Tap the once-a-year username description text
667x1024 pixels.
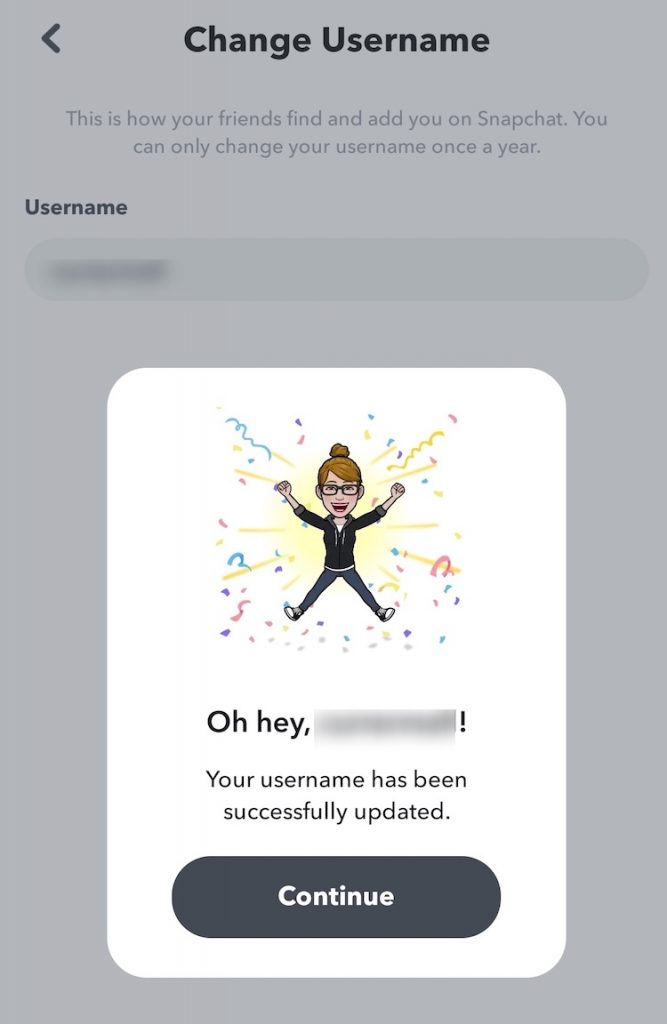pos(336,133)
